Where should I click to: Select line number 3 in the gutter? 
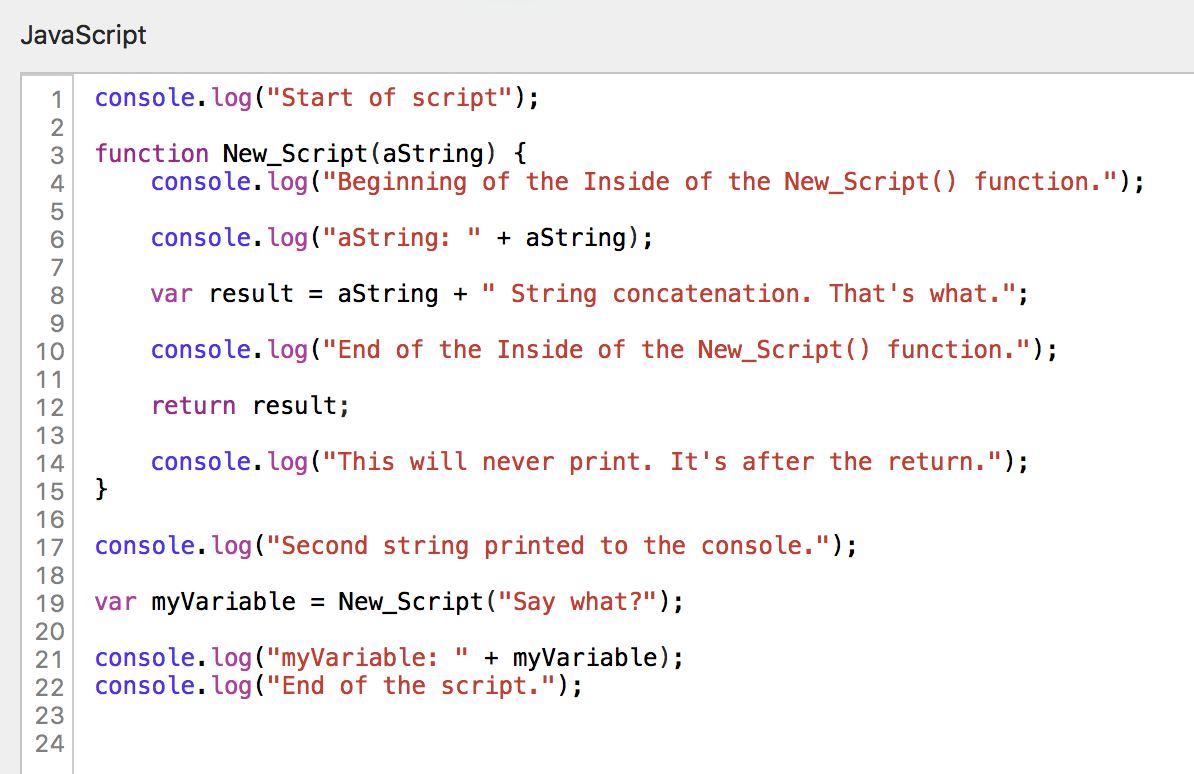[x=56, y=155]
